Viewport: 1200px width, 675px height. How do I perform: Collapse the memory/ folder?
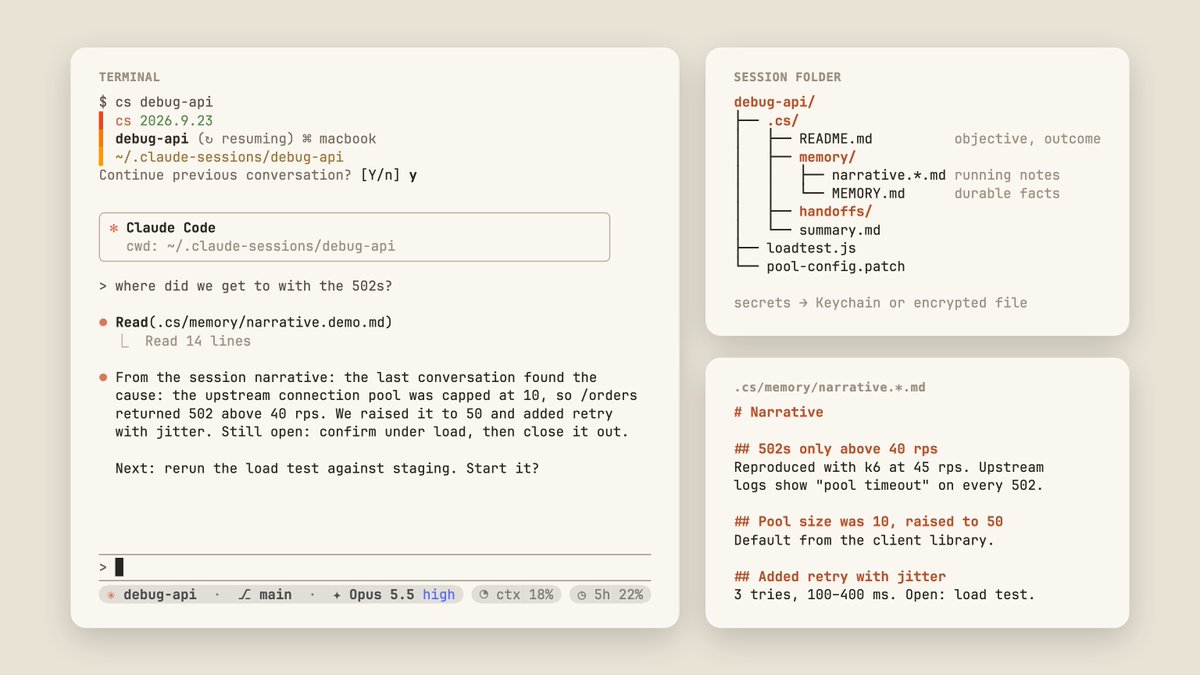point(827,157)
